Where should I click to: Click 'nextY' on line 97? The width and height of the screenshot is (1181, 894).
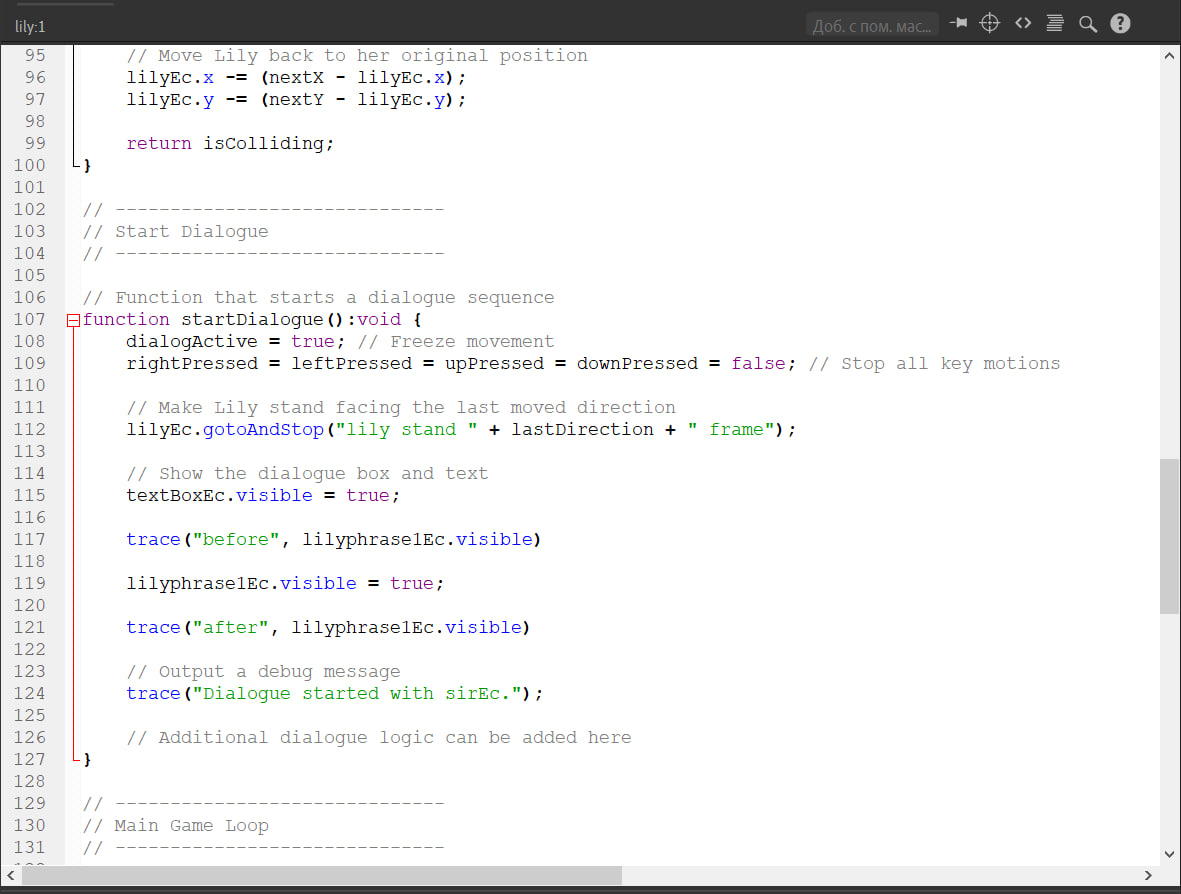296,99
